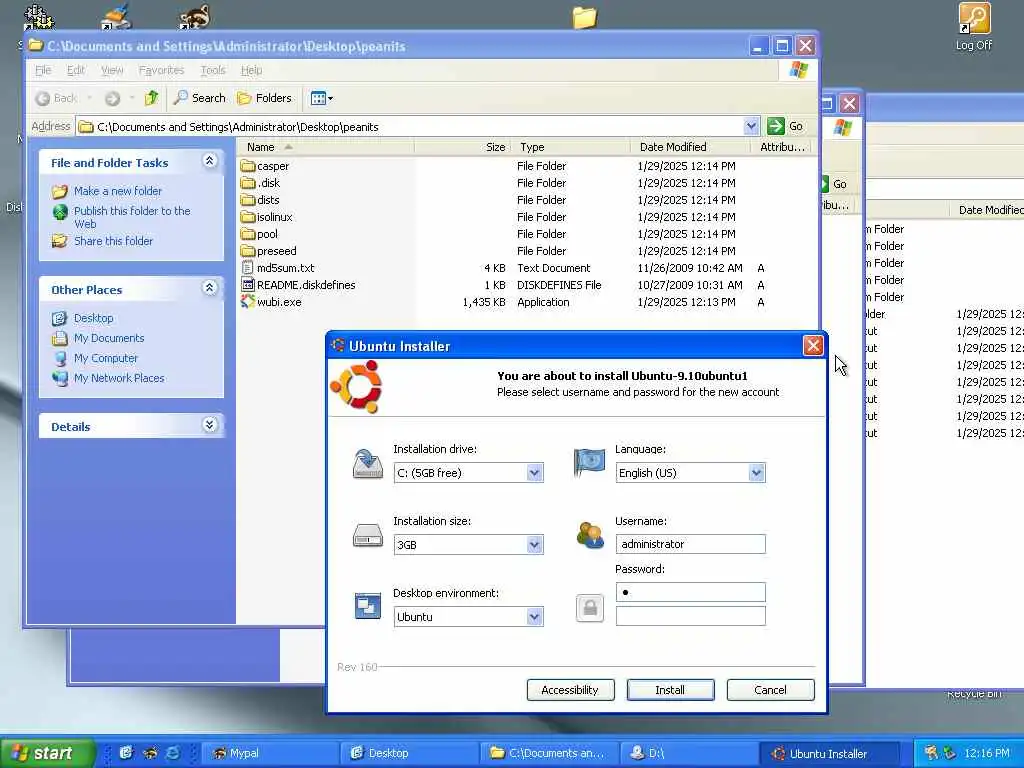Open the folder icon on desktop
Viewport: 1024px width, 768px height.
click(x=584, y=17)
